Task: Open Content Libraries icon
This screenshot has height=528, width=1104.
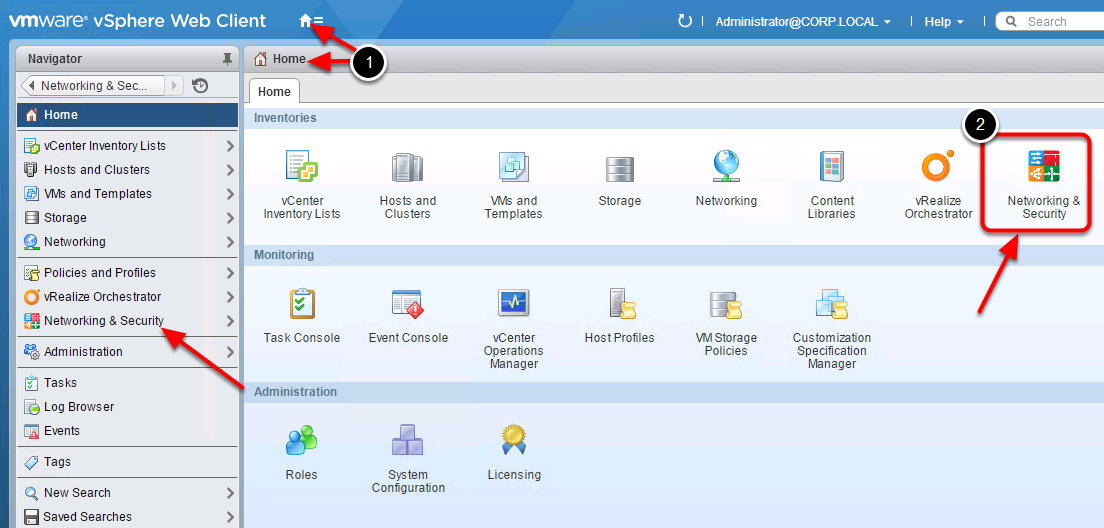Action: point(832,168)
